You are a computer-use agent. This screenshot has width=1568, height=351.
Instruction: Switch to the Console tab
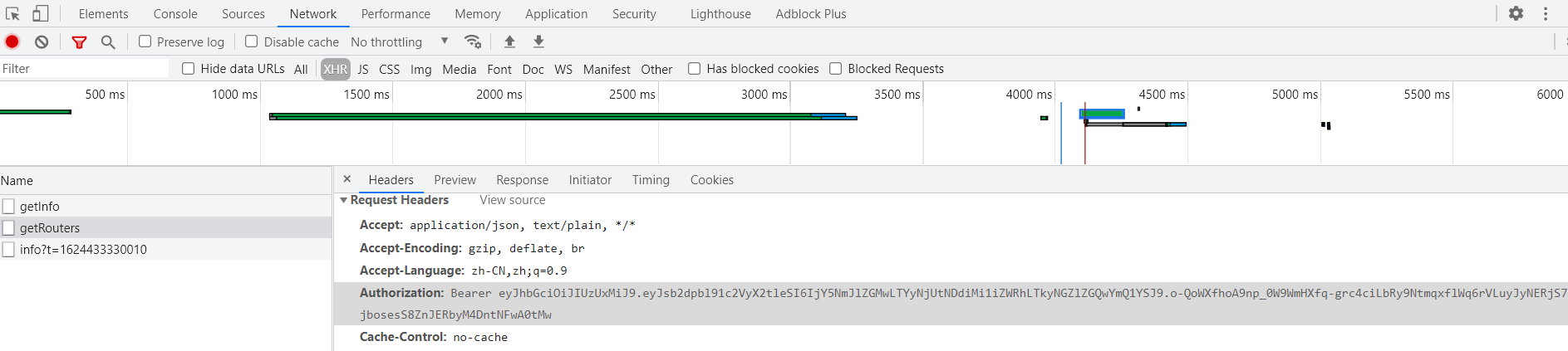click(175, 14)
